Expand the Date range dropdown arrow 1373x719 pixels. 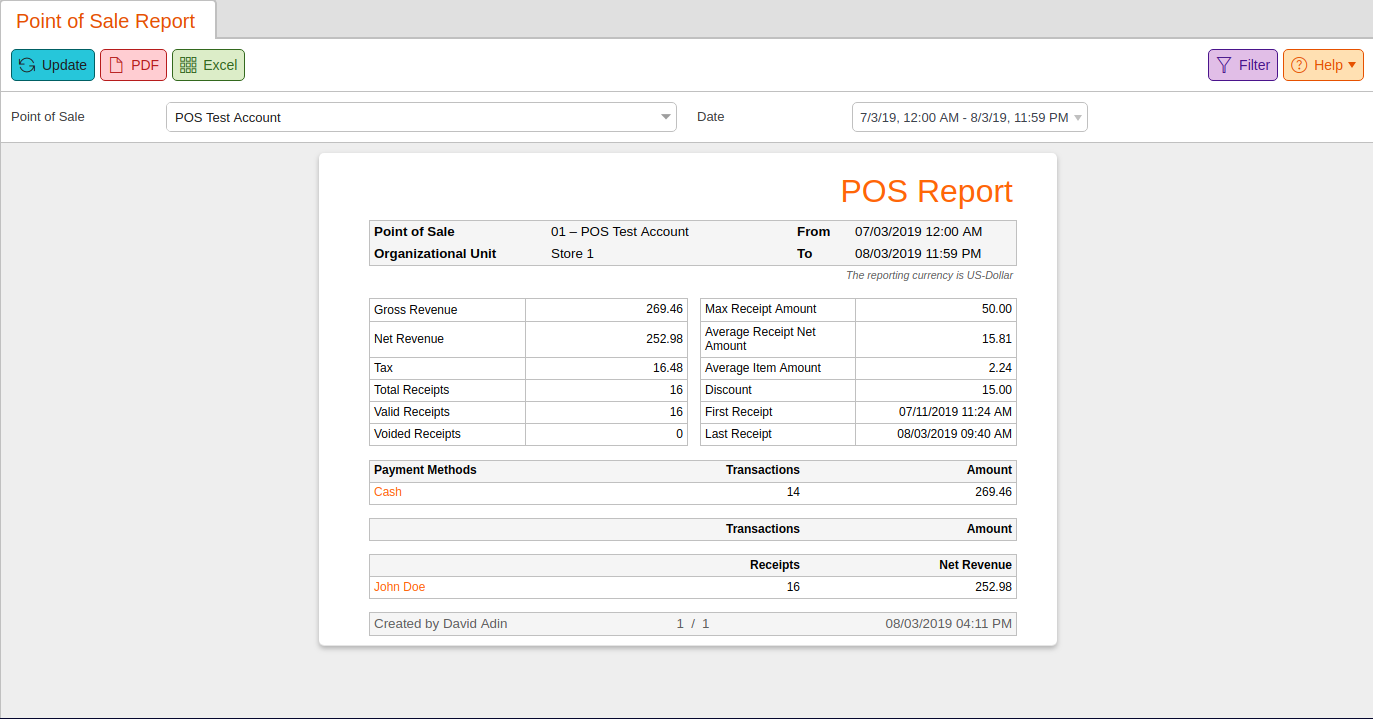(x=1078, y=117)
